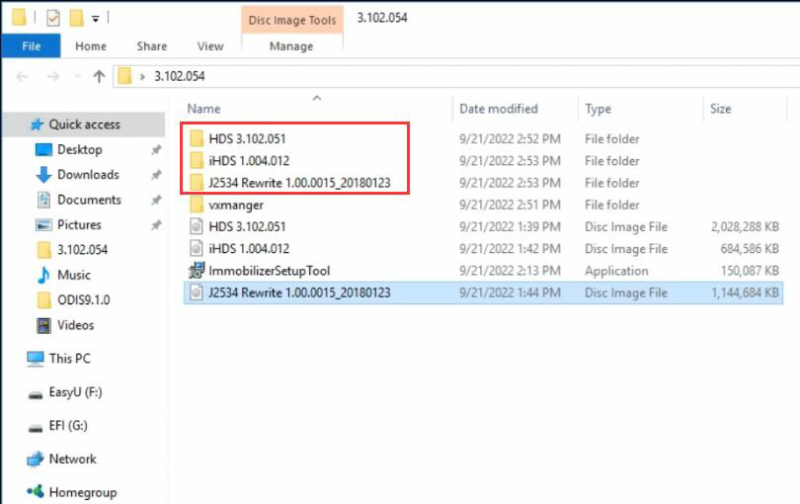The image size is (800, 504).
Task: Unpin Downloads from Quick access
Action: tap(156, 174)
